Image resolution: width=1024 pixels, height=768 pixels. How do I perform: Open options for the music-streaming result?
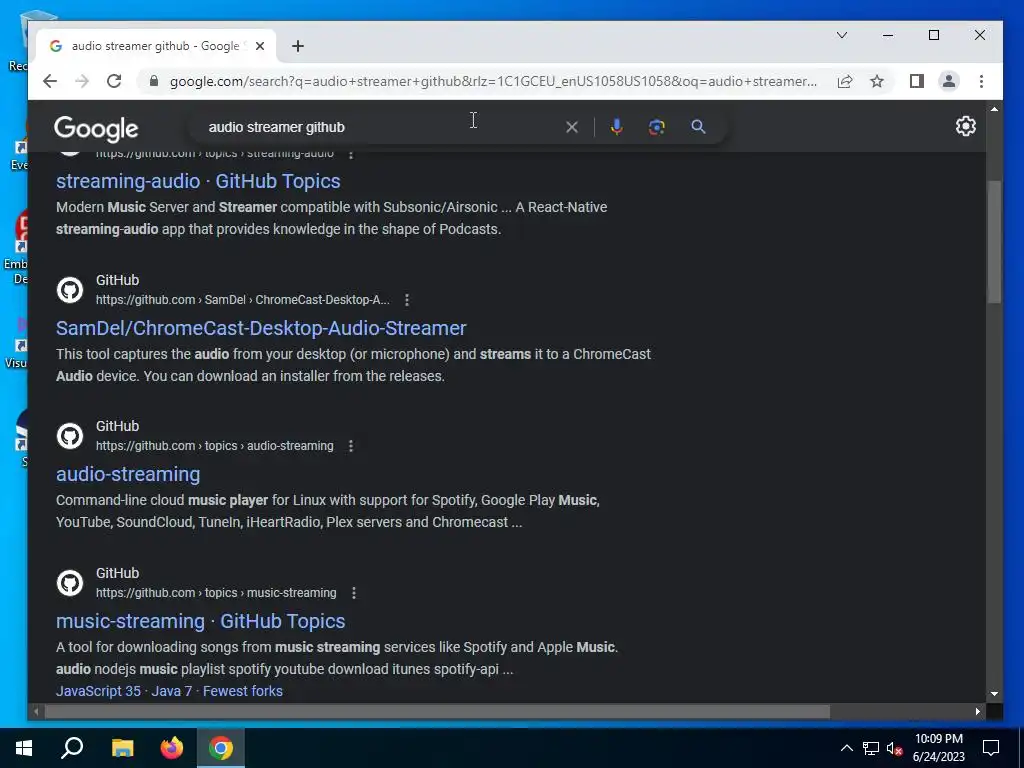click(354, 593)
